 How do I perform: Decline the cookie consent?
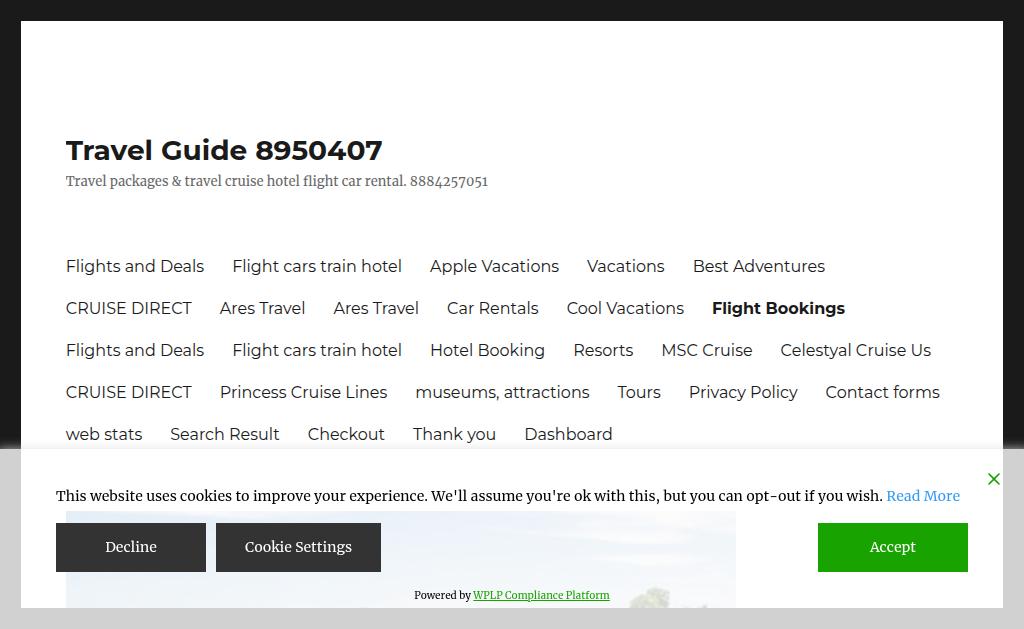(131, 547)
